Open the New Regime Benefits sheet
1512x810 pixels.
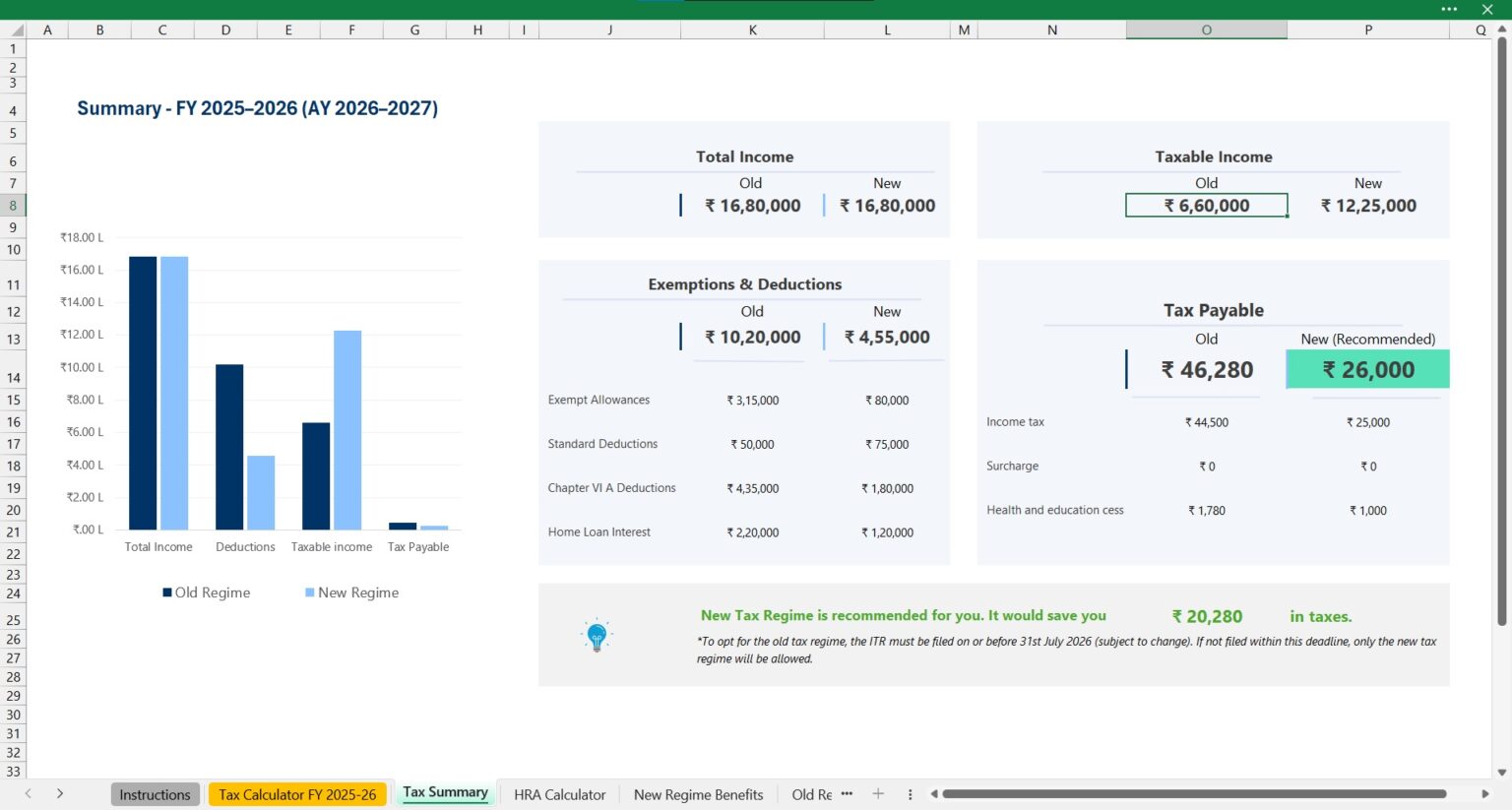[x=698, y=793]
